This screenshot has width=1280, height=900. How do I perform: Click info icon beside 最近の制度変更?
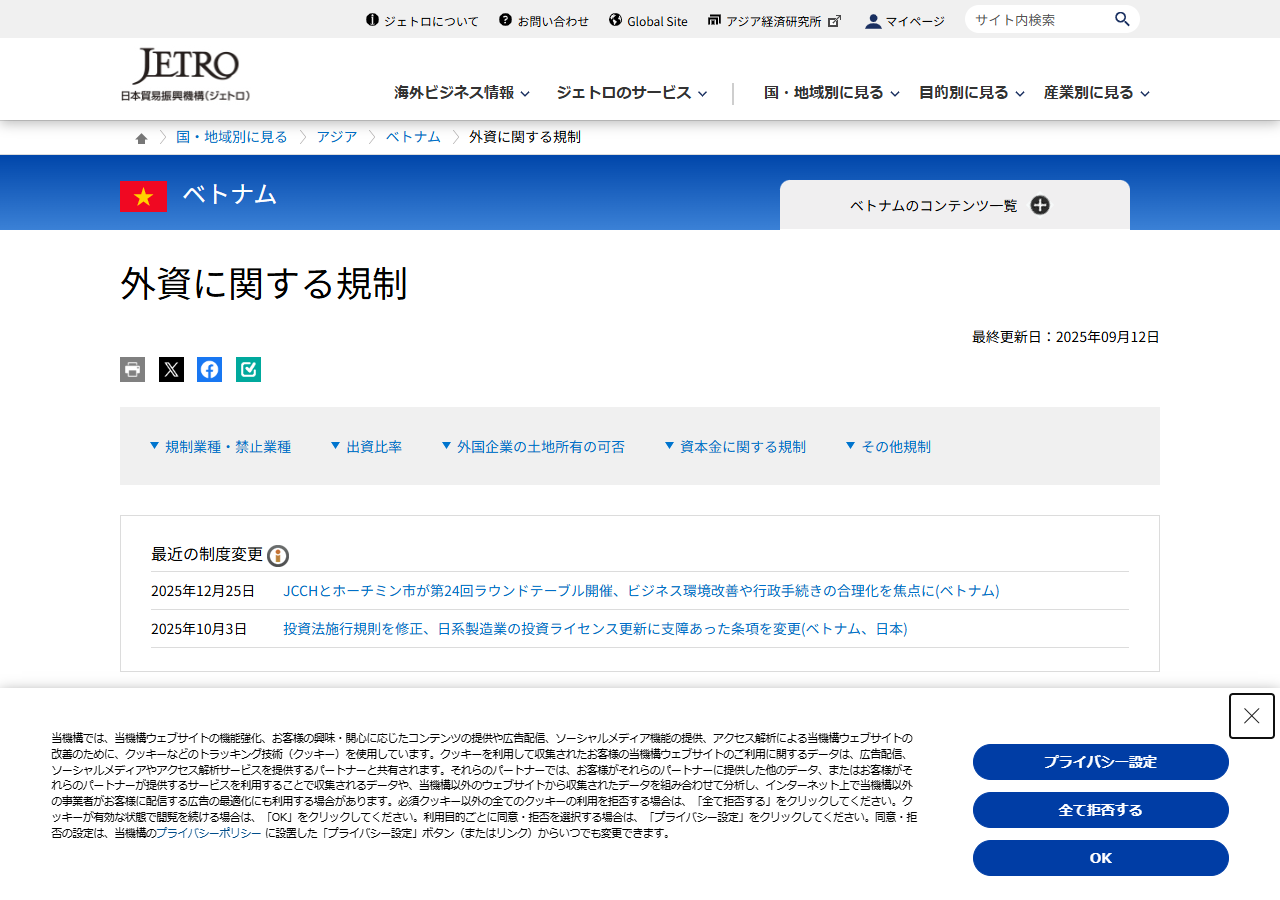278,556
